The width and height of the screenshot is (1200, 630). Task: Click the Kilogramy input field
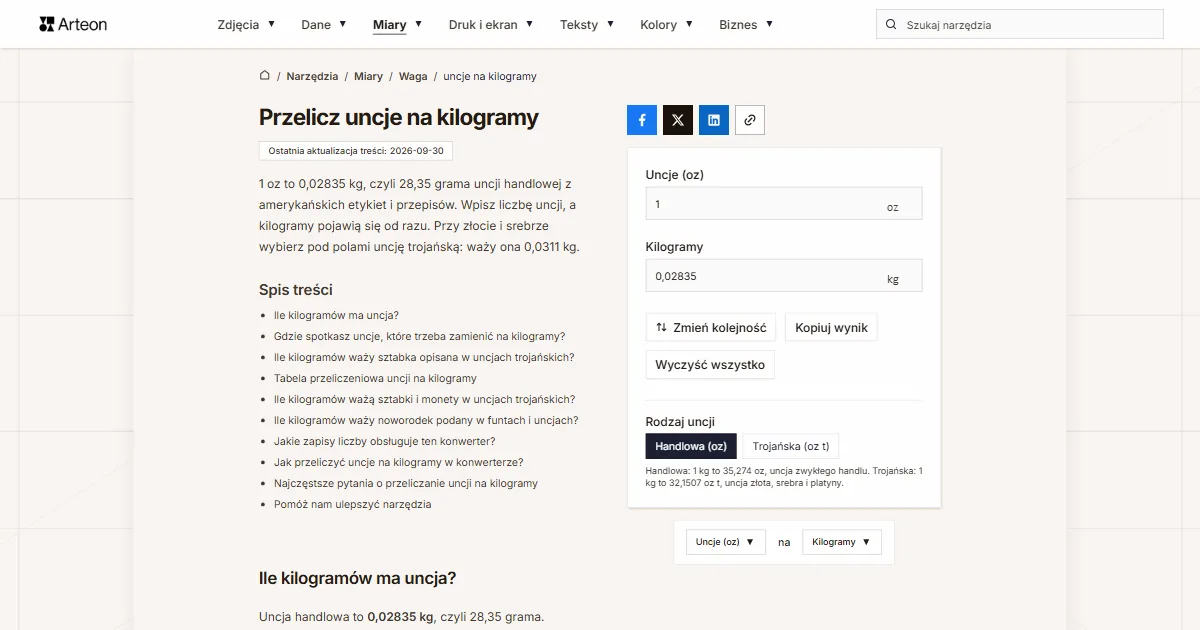(x=784, y=276)
